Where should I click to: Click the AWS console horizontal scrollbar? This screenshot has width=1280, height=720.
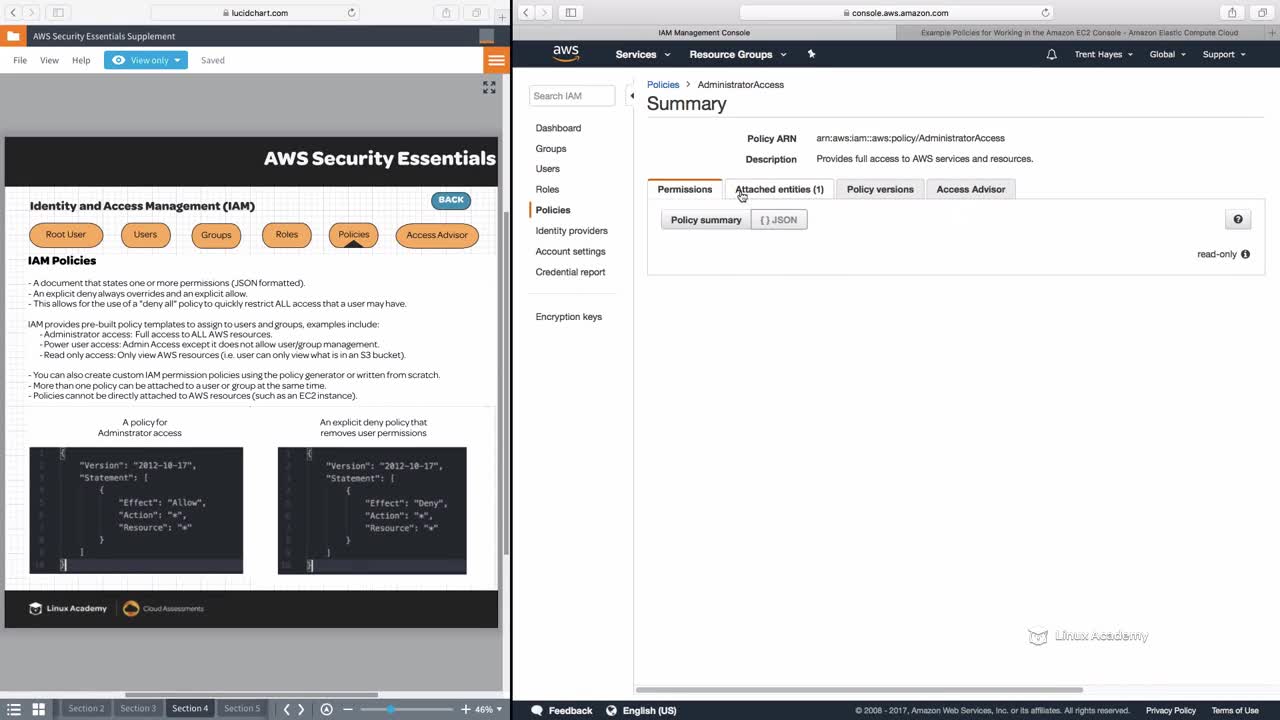(x=859, y=690)
